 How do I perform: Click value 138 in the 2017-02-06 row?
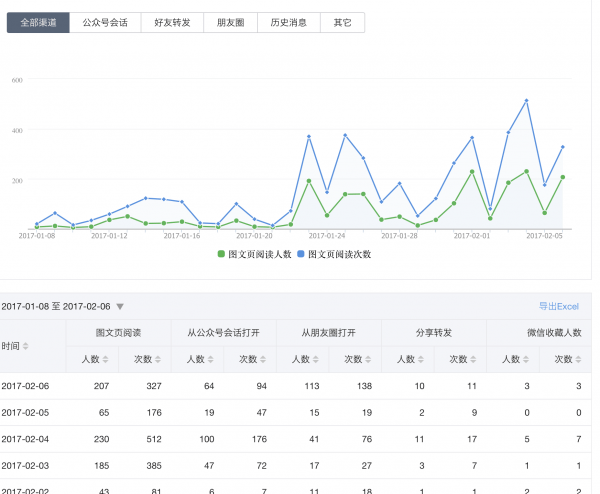[364, 386]
